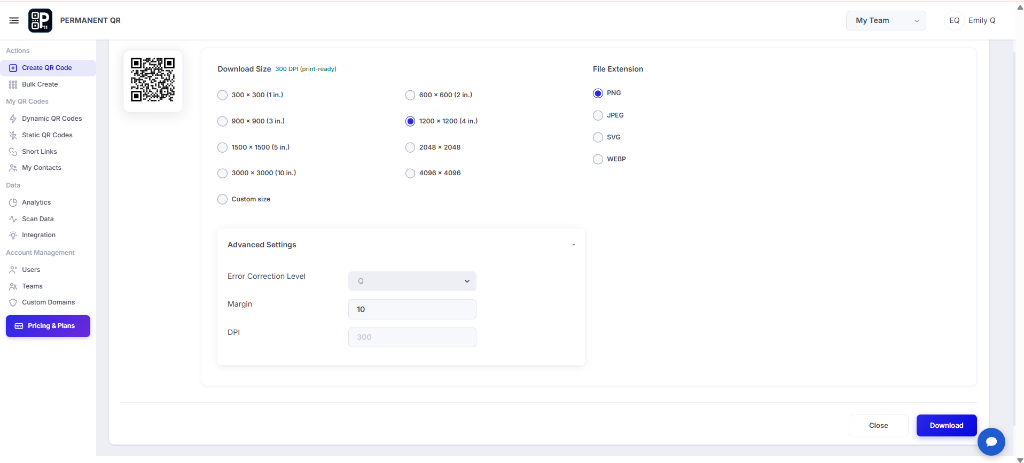The width and height of the screenshot is (1024, 463).
Task: Open Custom Domains page
Action: tap(48, 302)
